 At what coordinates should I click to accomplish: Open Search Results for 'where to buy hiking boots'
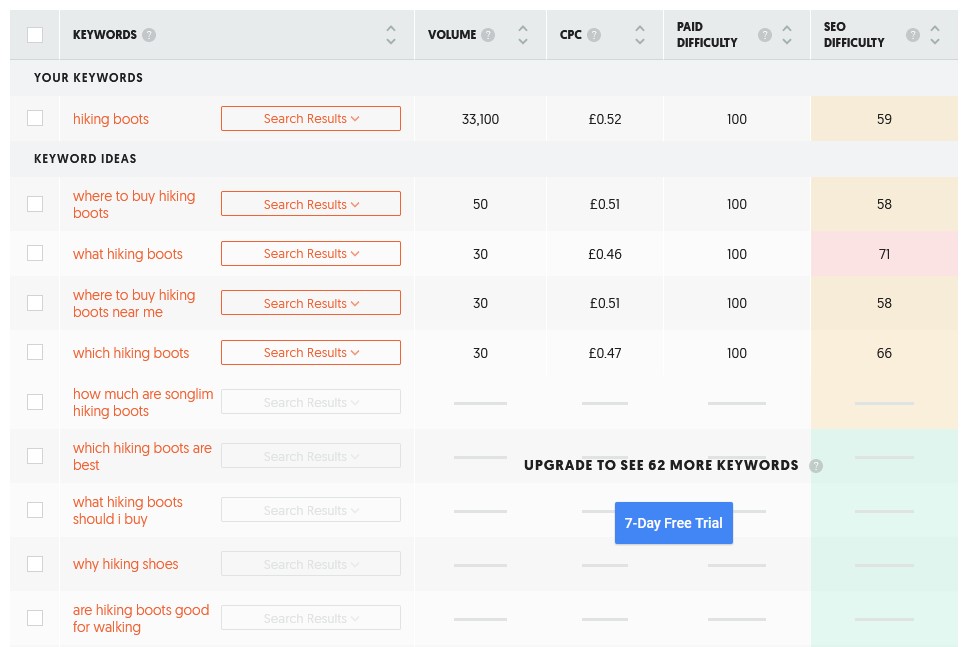(x=311, y=204)
